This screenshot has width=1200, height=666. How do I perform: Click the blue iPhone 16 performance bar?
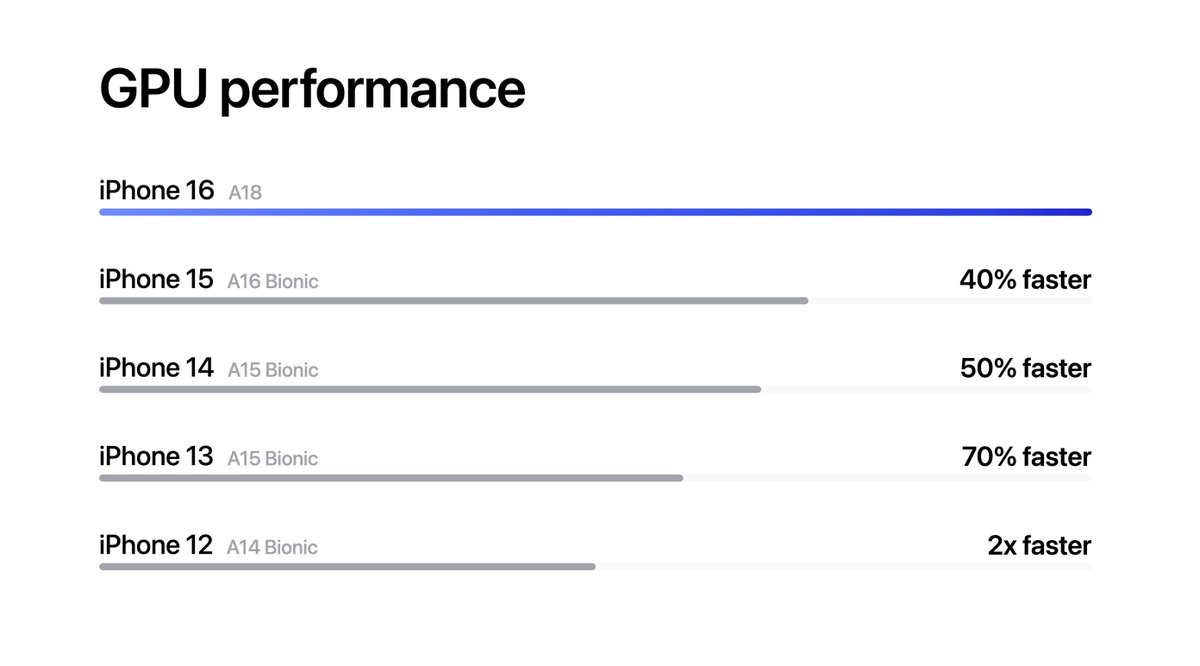tap(595, 212)
